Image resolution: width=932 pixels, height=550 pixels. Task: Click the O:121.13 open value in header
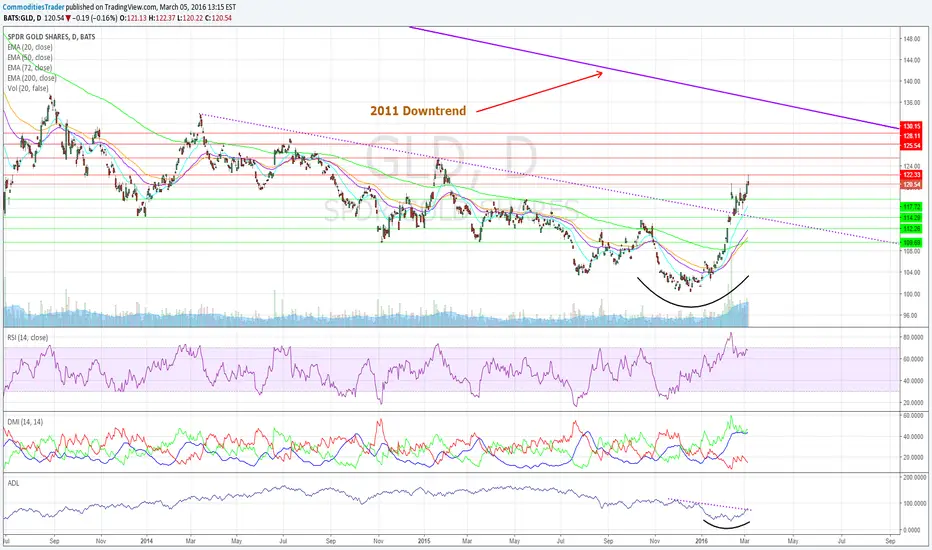[x=133, y=18]
